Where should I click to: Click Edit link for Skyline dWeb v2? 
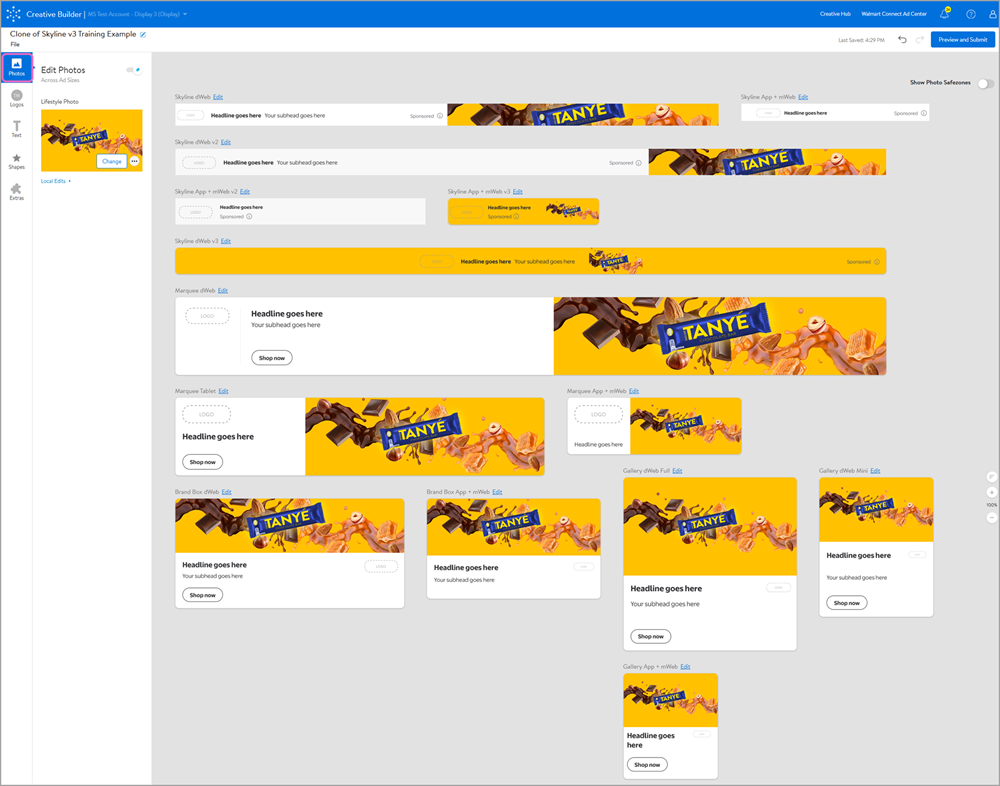click(x=226, y=142)
